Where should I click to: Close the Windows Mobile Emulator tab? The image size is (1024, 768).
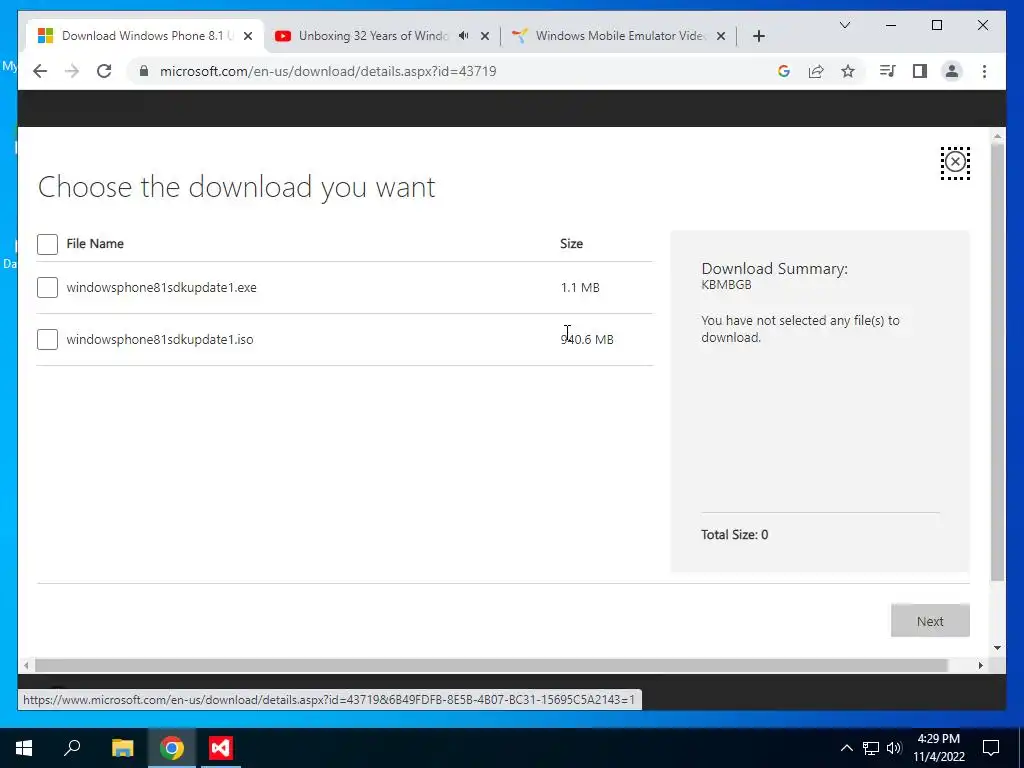pyautogui.click(x=721, y=36)
